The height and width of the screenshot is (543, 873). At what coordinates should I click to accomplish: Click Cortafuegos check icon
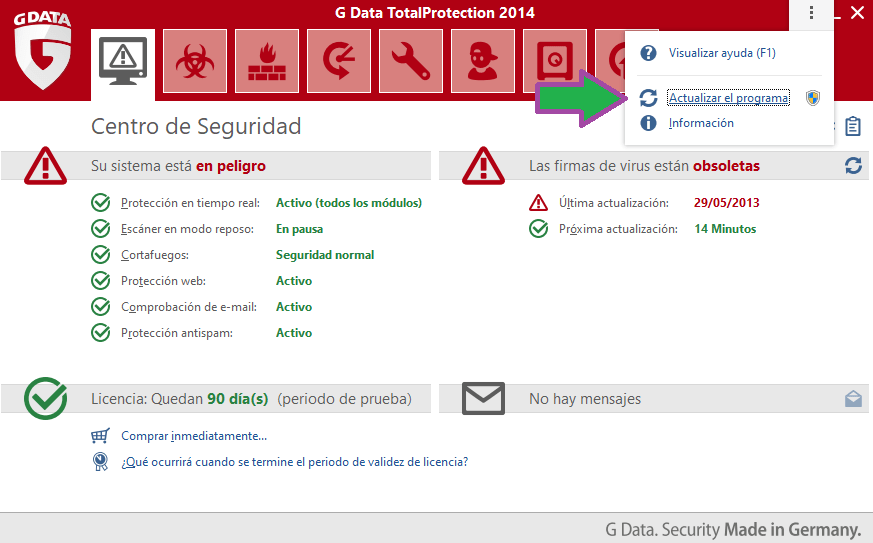click(101, 255)
